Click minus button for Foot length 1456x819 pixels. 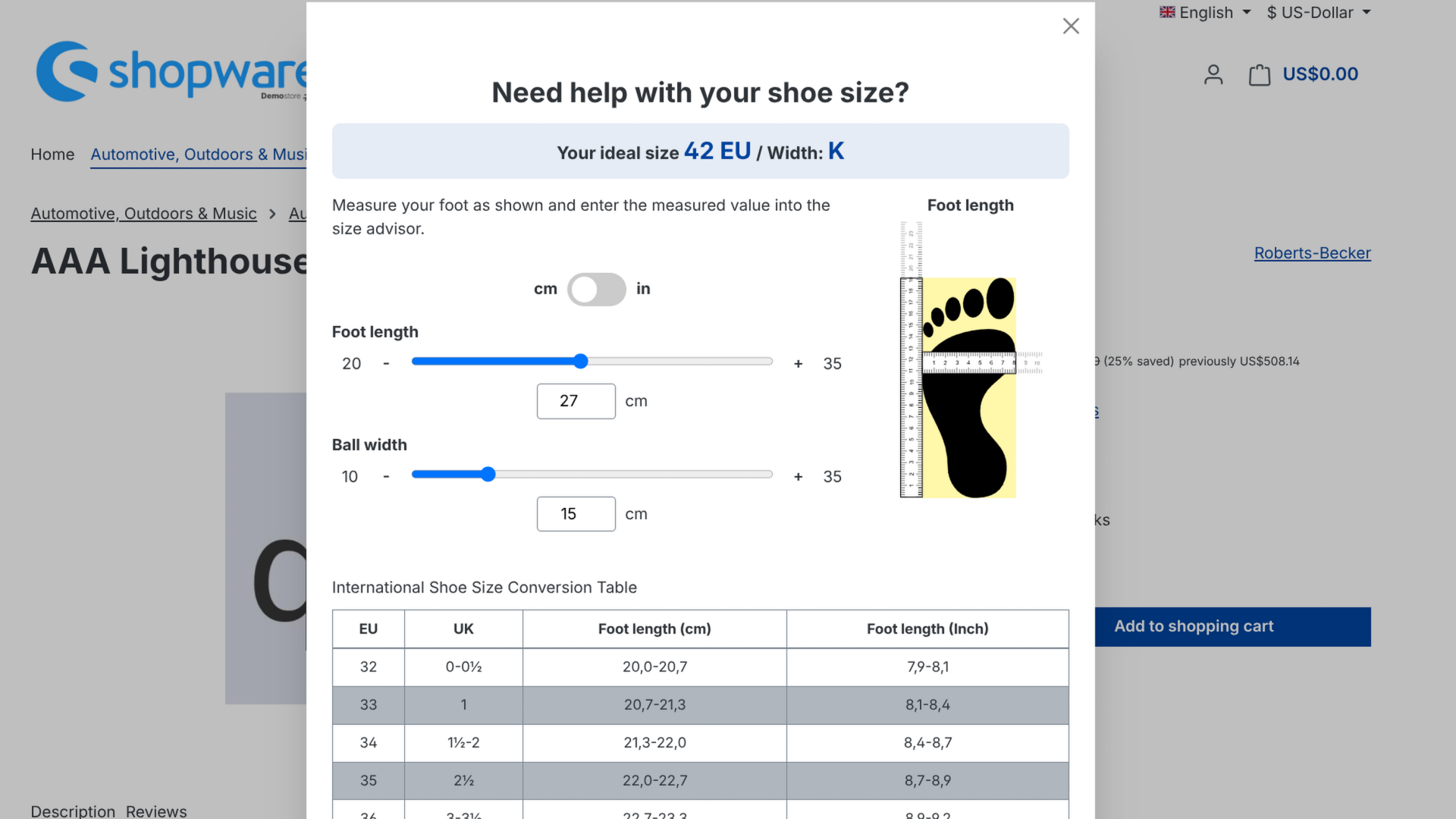[x=386, y=364]
